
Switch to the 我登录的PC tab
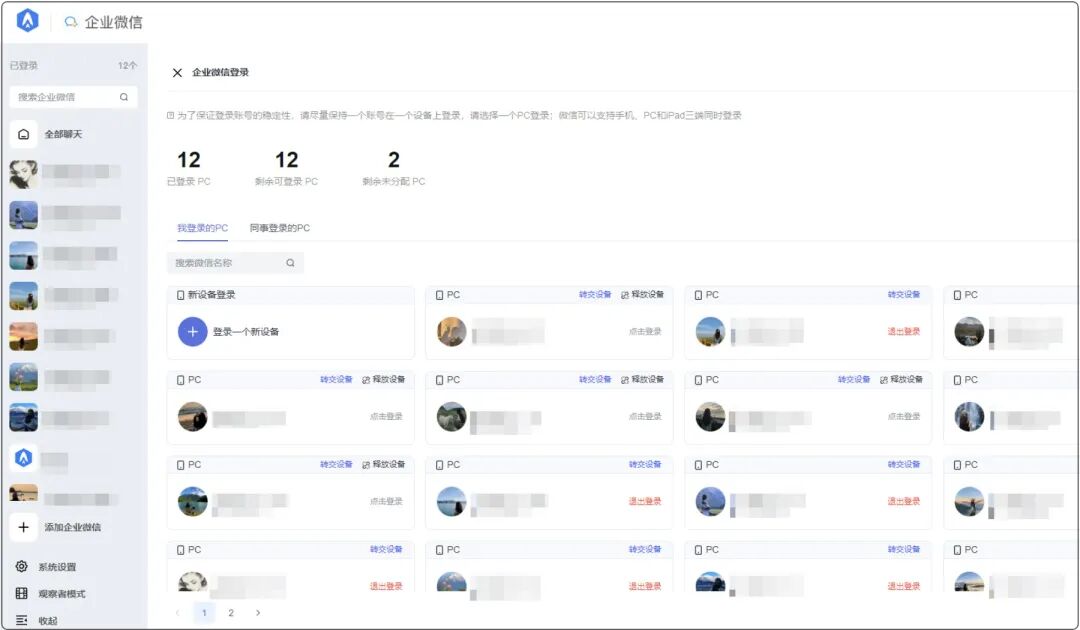202,228
